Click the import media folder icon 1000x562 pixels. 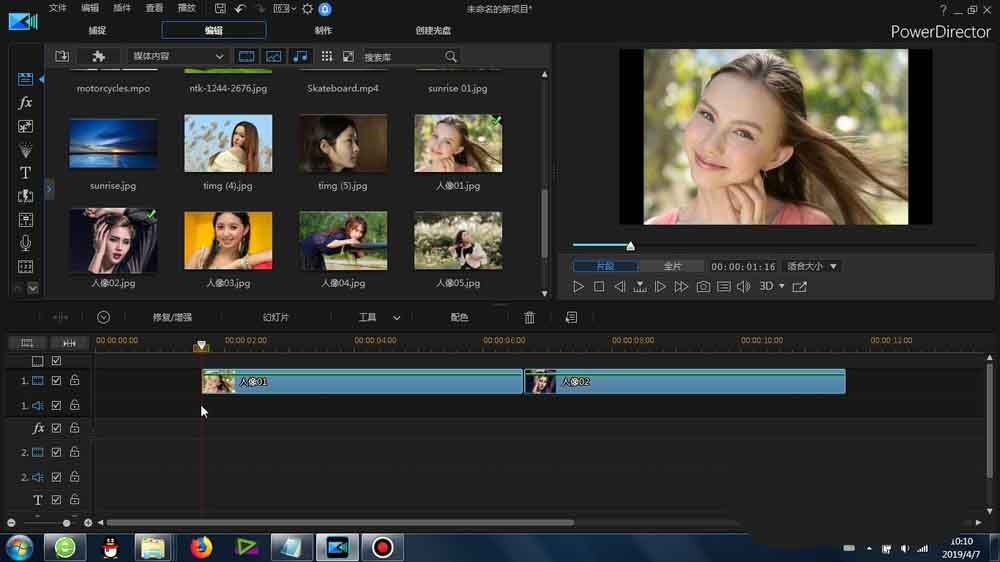click(62, 56)
